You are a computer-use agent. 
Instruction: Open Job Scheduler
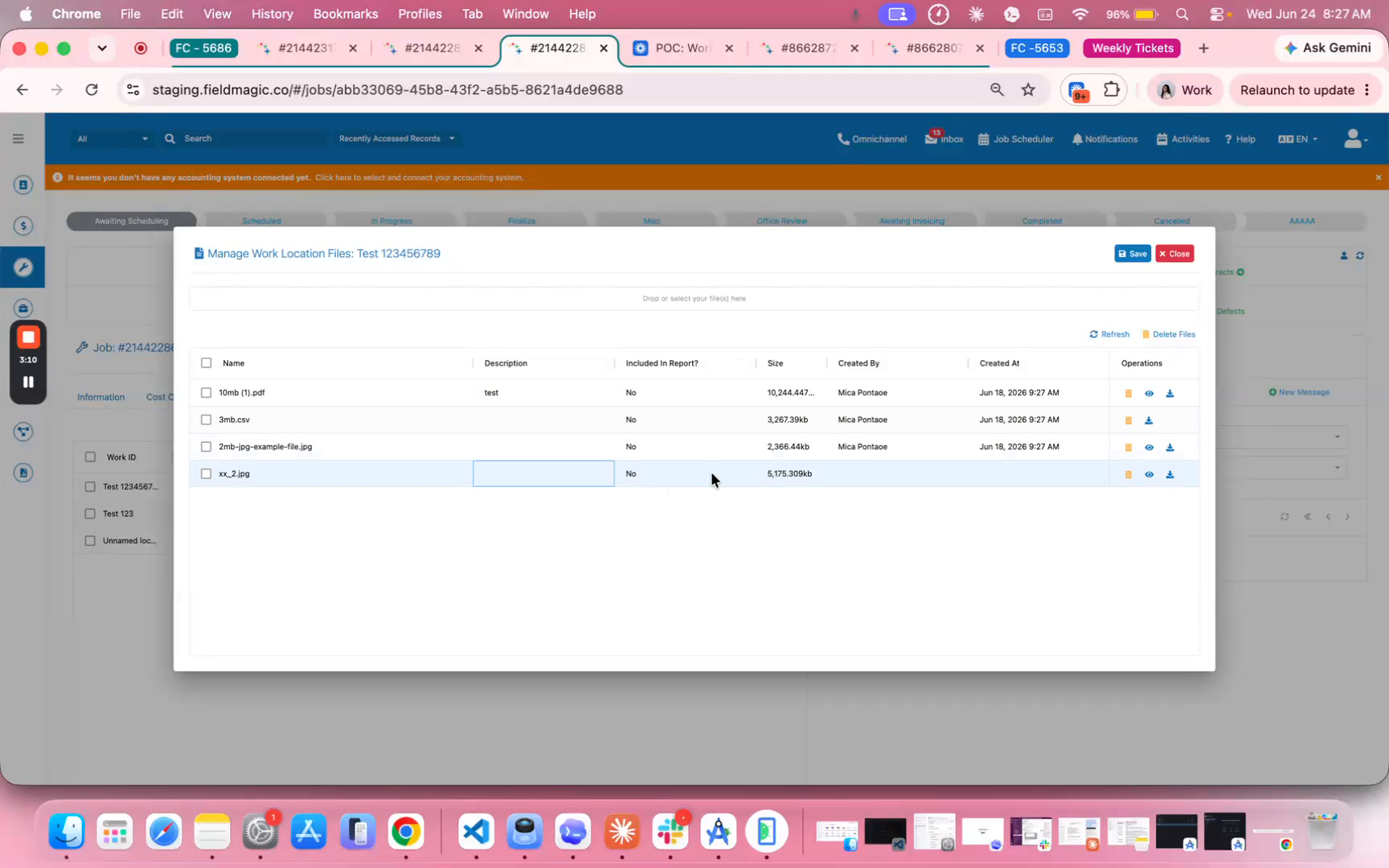tap(1015, 139)
